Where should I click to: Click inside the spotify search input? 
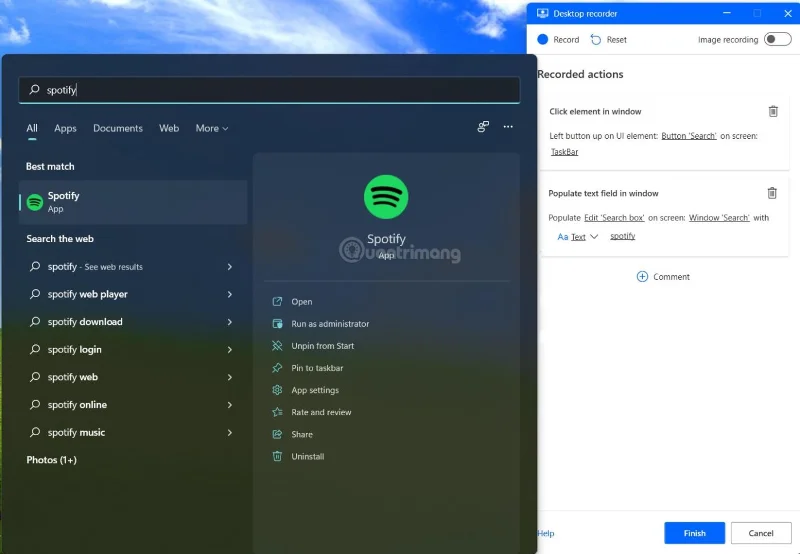pyautogui.click(x=269, y=90)
